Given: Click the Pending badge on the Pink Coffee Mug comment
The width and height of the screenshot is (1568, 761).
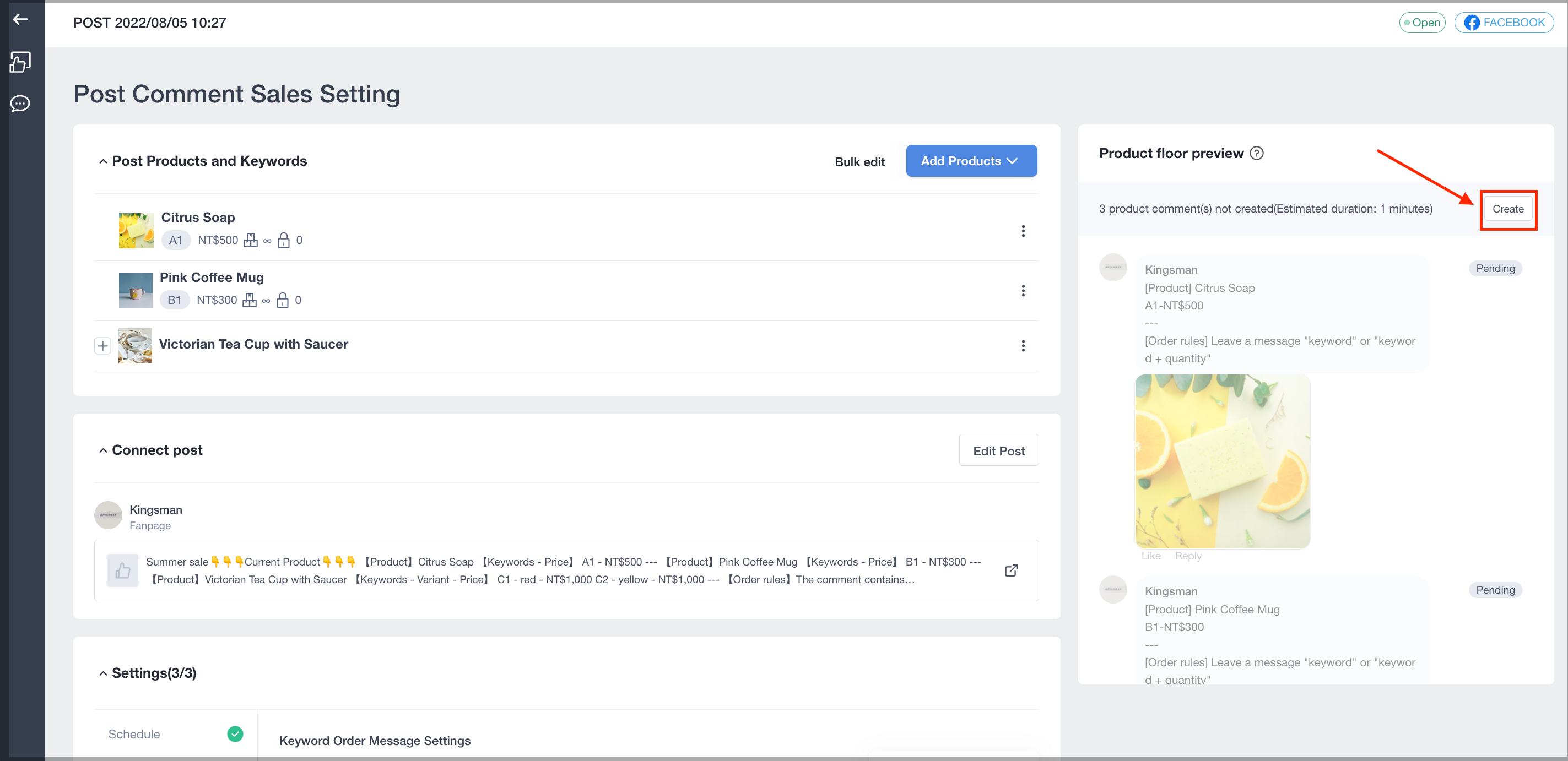Looking at the screenshot, I should pos(1495,589).
